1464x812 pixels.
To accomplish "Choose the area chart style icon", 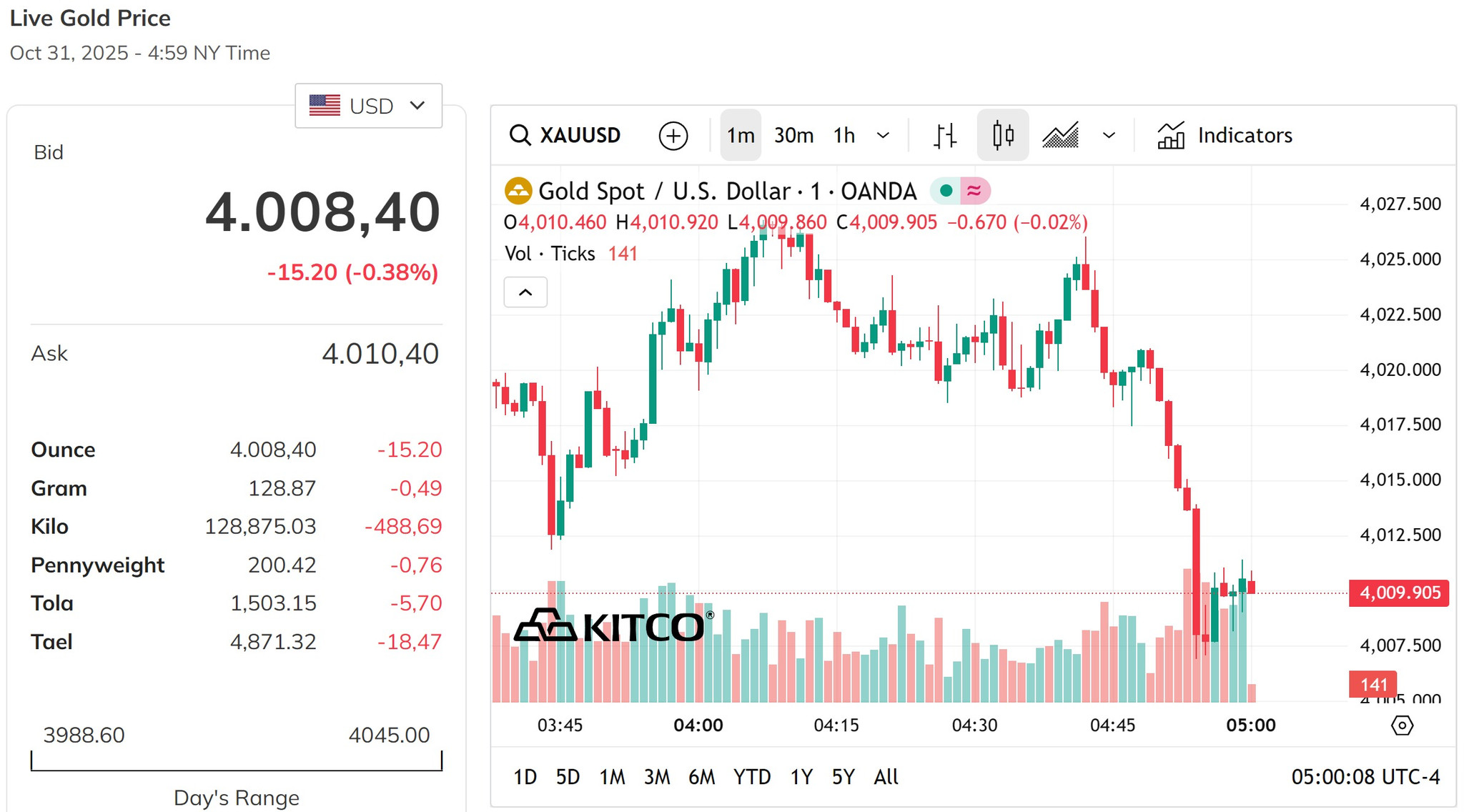I will tap(1060, 135).
